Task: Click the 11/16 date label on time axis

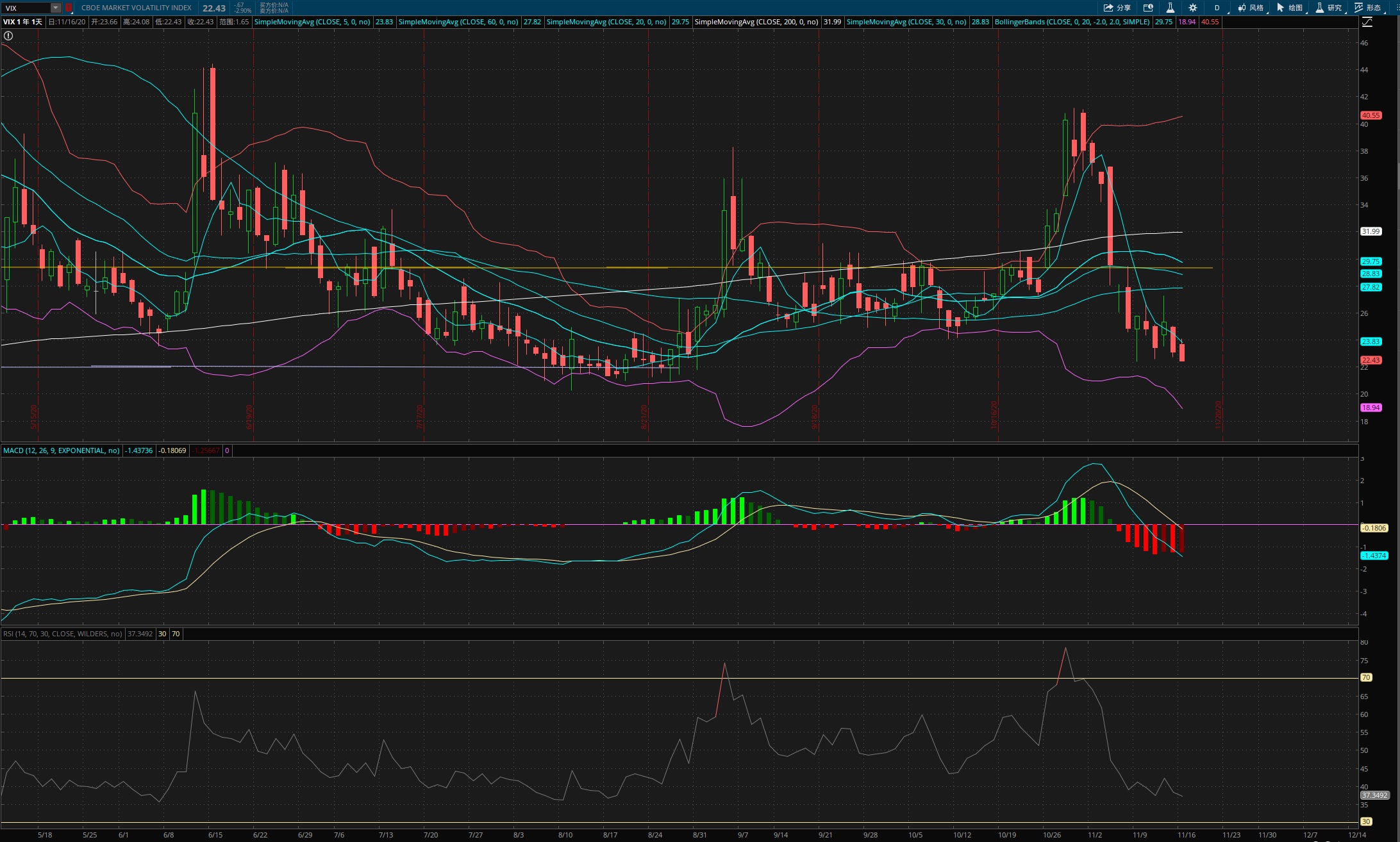Action: 1186,835
